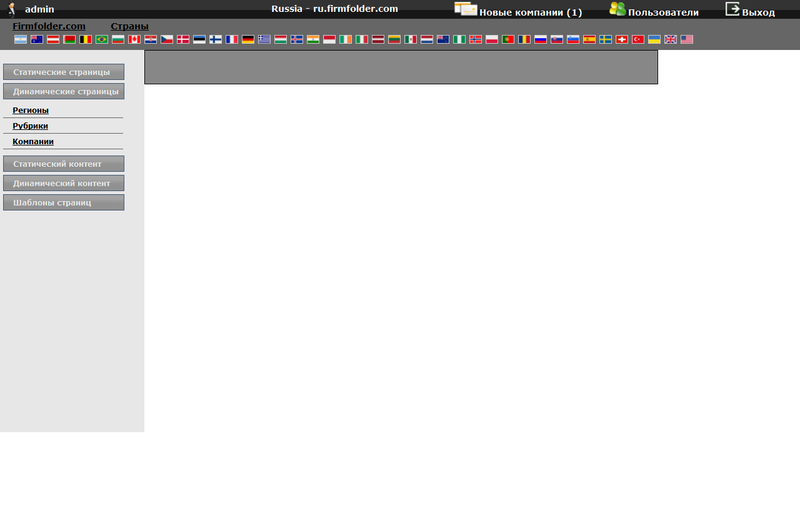Click the Russia - ru.firmfolder.com title
This screenshot has height=519, width=800.
pyautogui.click(x=335, y=9)
